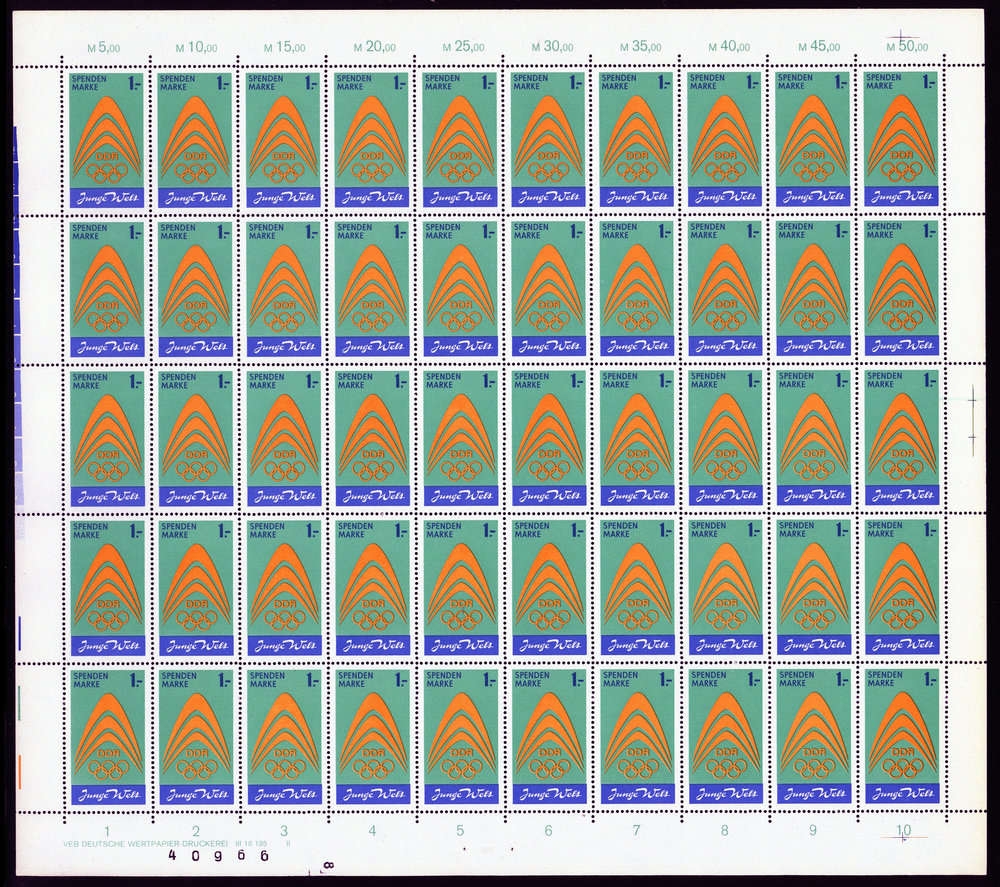Click column number "5" below the stamps
1000x887 pixels.
pyautogui.click(x=460, y=830)
